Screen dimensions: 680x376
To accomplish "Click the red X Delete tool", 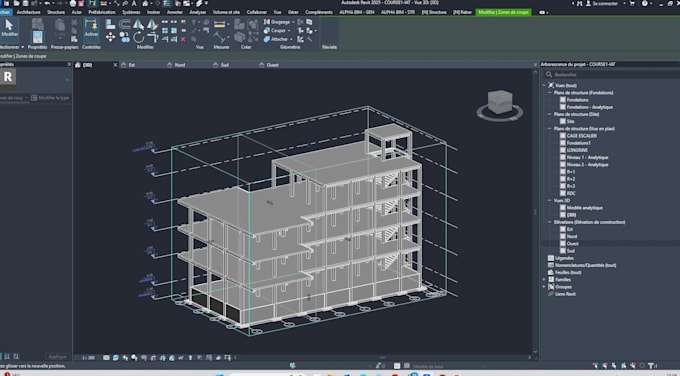I will click(183, 39).
